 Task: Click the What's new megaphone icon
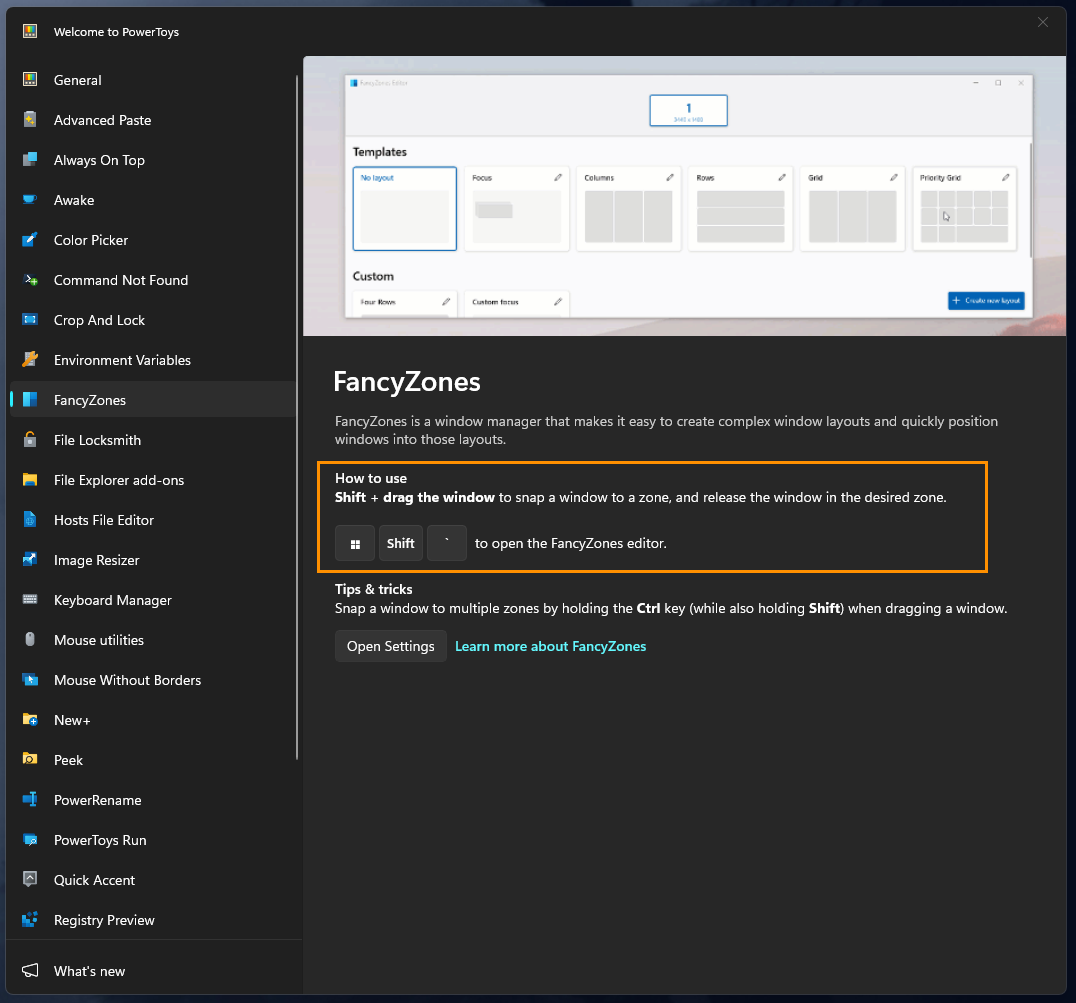tap(30, 971)
